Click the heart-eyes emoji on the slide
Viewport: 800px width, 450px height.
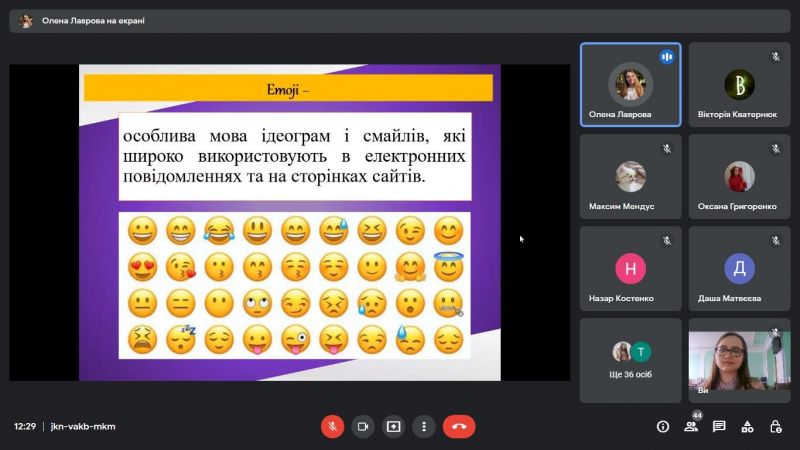pos(142,267)
